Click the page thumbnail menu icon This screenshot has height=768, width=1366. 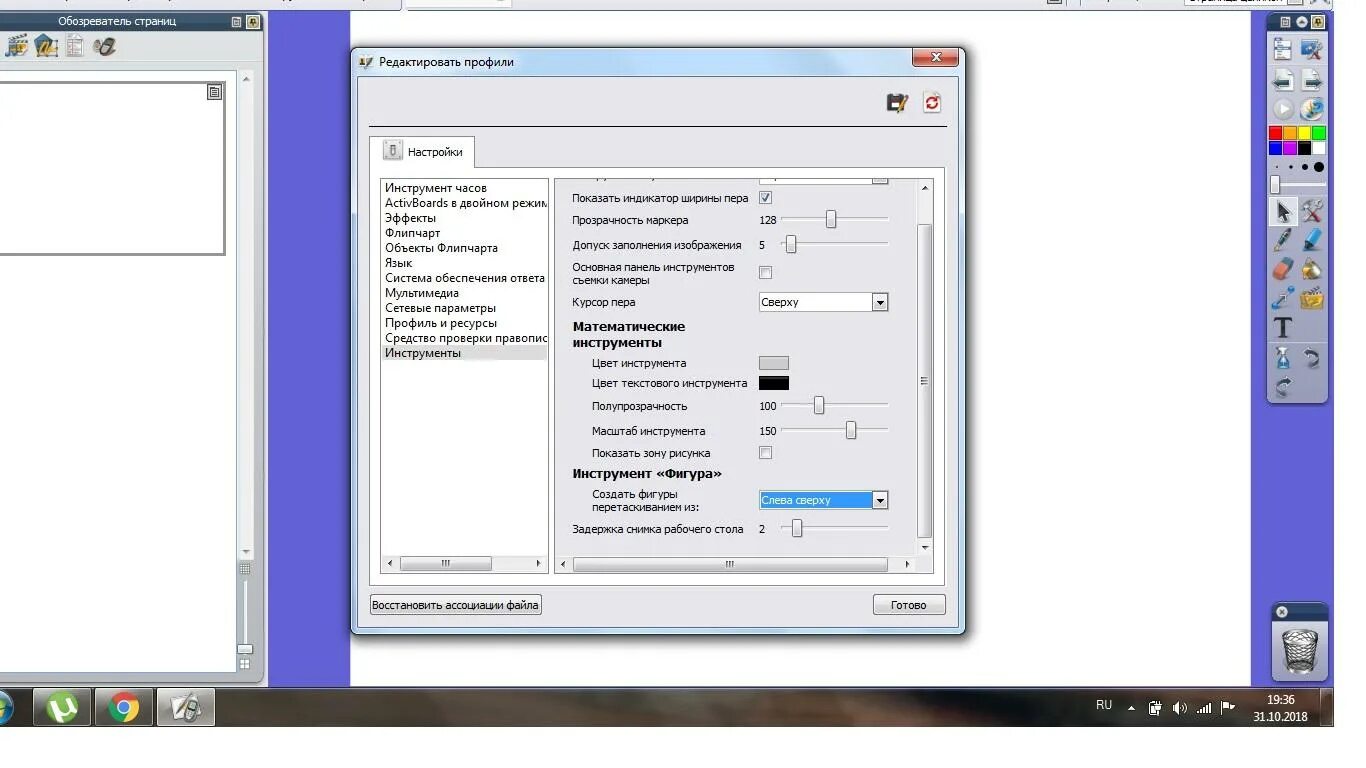214,92
